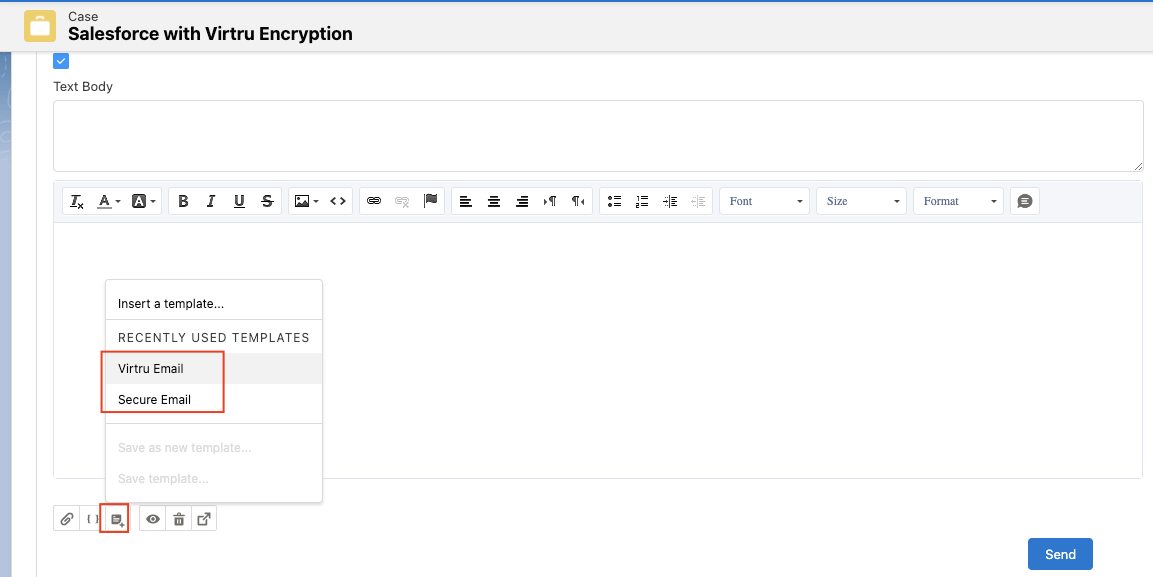The width and height of the screenshot is (1153, 577).
Task: Toggle bold formatting
Action: (183, 201)
